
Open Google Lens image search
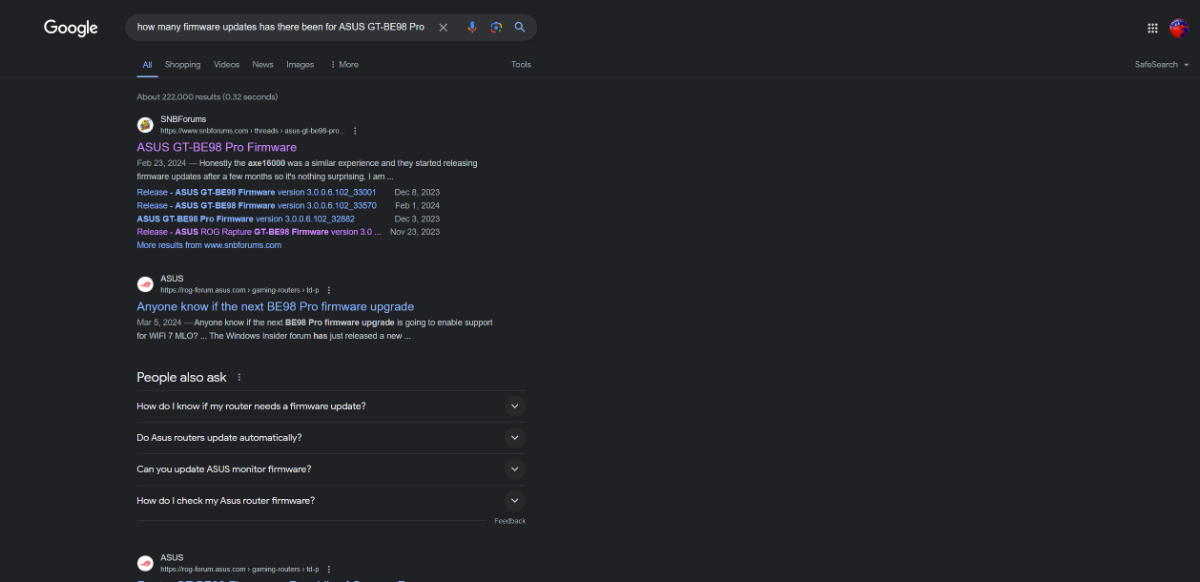coord(496,27)
